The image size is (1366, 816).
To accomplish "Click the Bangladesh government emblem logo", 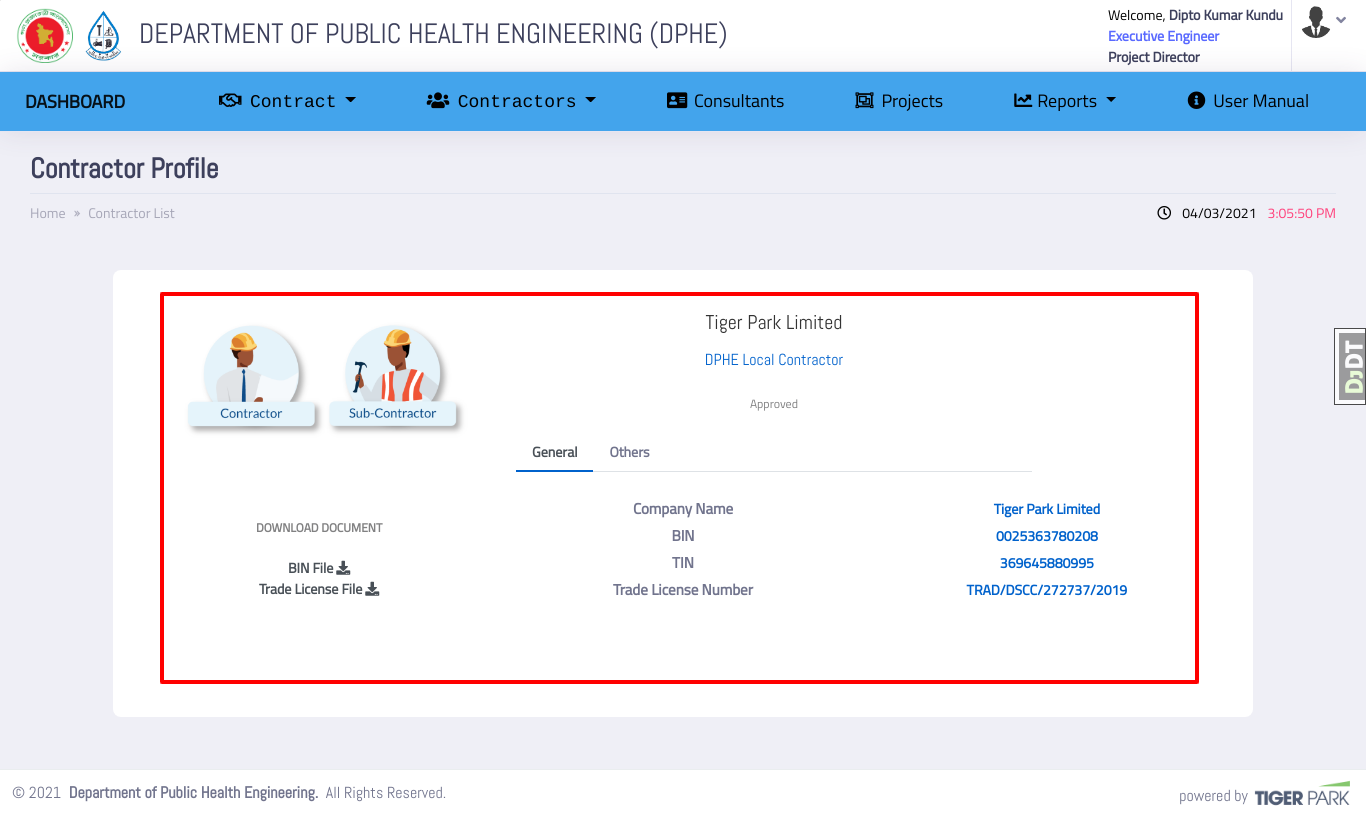I will pyautogui.click(x=44, y=35).
